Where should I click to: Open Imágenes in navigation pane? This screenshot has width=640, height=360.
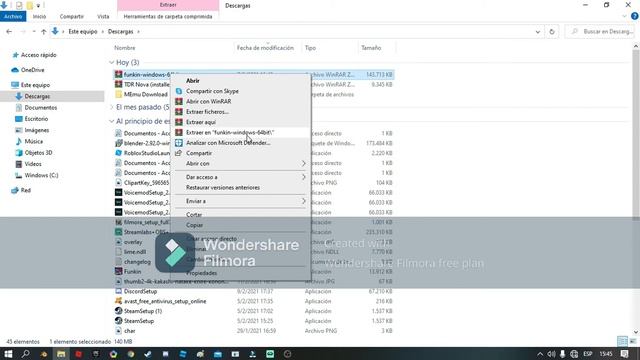tap(36, 130)
